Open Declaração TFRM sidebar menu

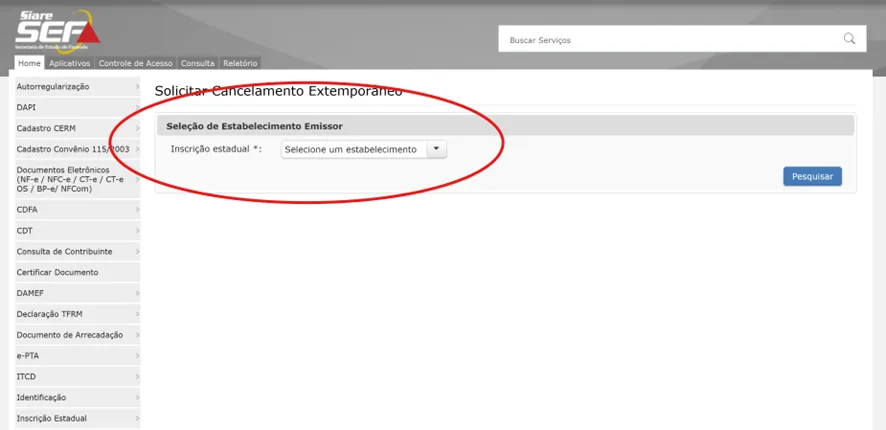tap(78, 314)
